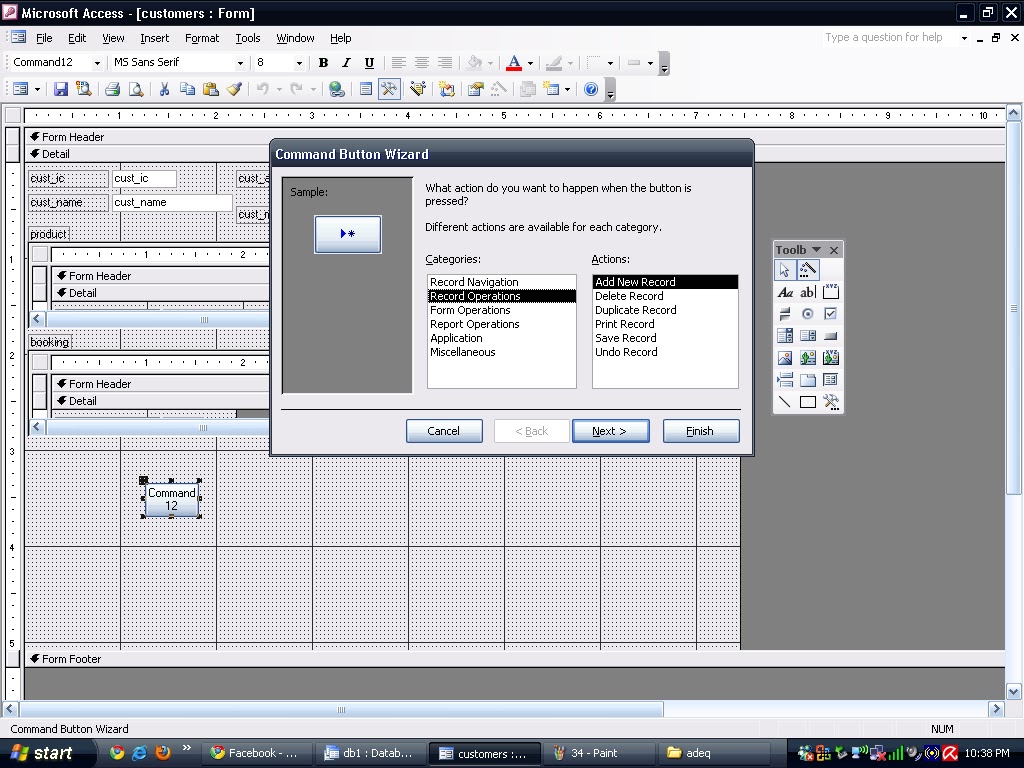Select Form Operations category
Image resolution: width=1024 pixels, height=768 pixels.
click(502, 310)
